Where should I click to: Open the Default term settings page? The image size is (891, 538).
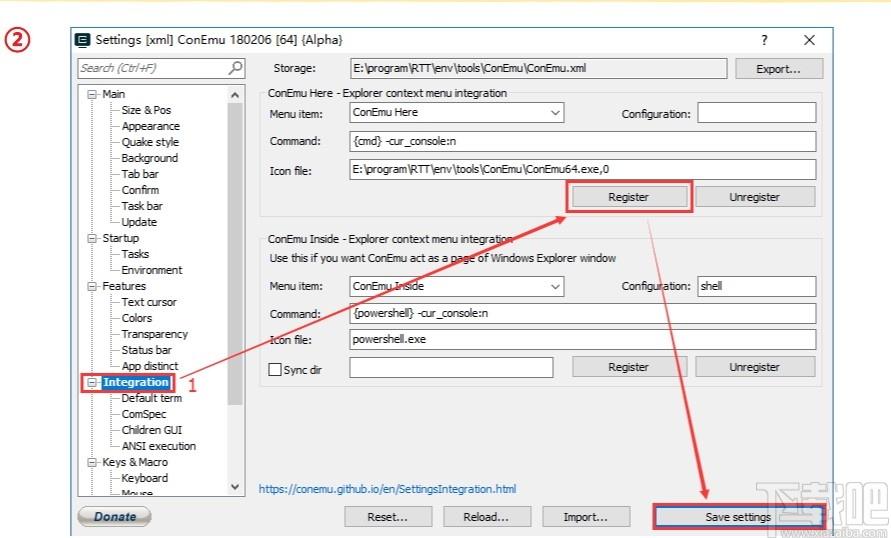tap(152, 398)
